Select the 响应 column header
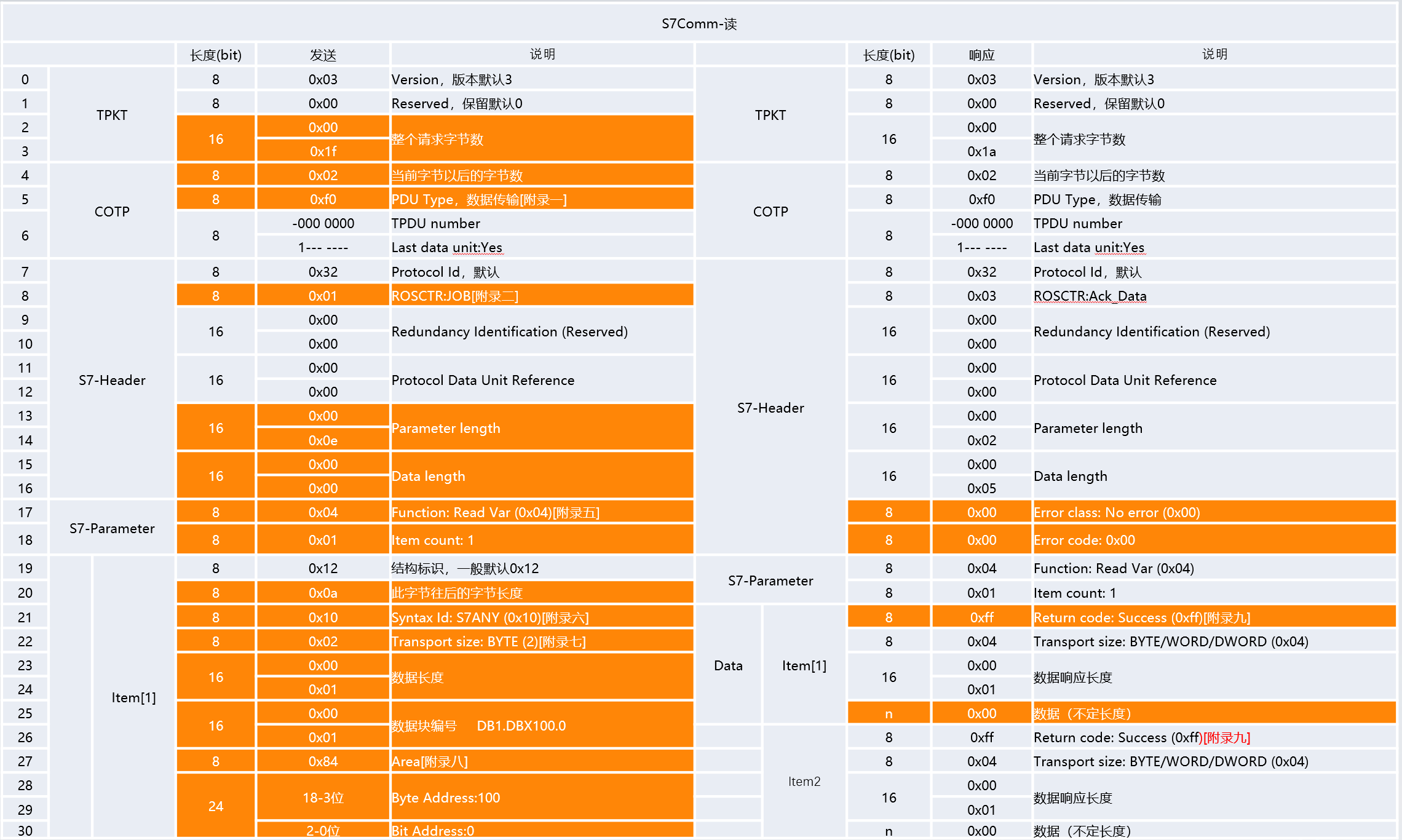The image size is (1402, 840). click(x=981, y=55)
